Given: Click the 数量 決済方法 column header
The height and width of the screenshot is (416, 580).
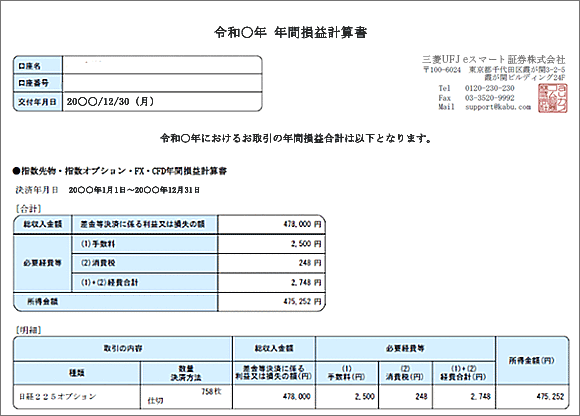Looking at the screenshot, I should (x=186, y=373).
